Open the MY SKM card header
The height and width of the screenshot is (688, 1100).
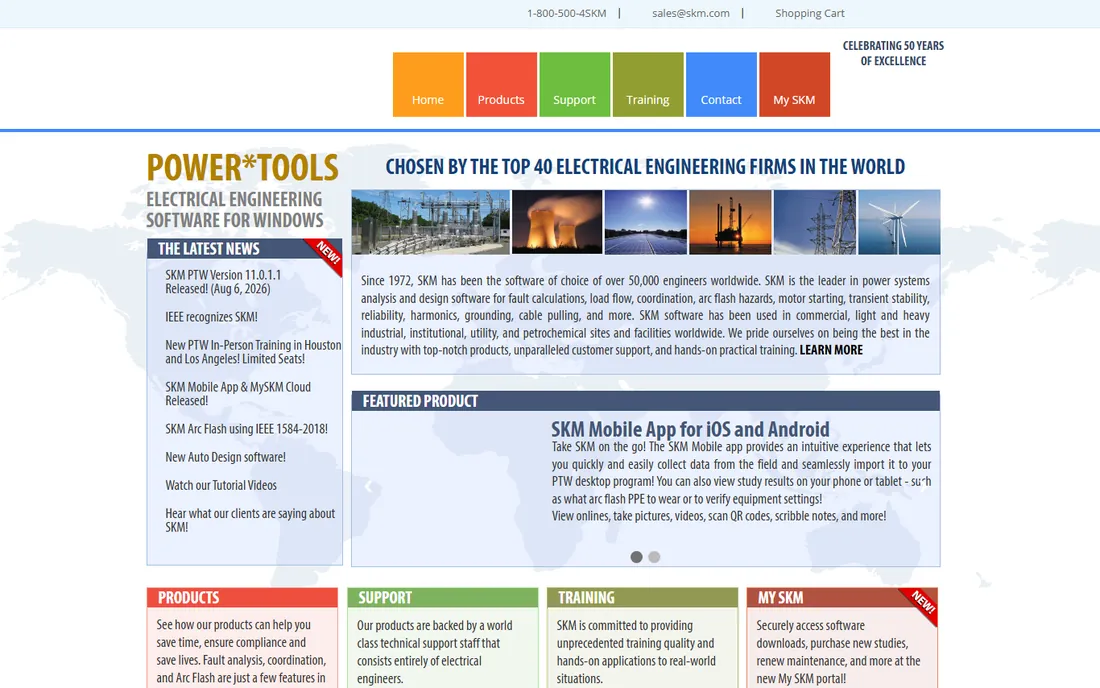pos(842,598)
